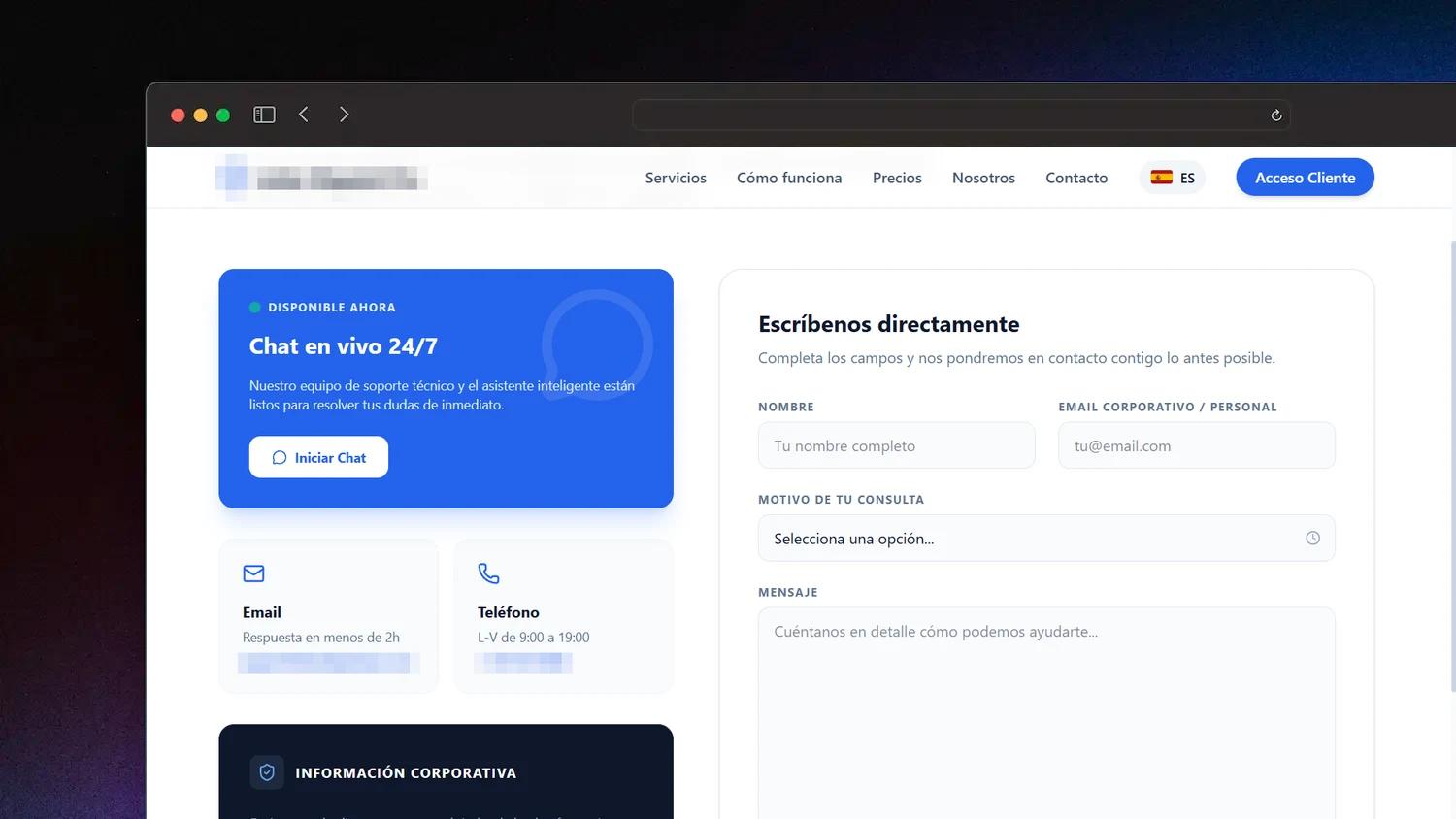Select Contacto in the navigation bar
The height and width of the screenshot is (819, 1456).
1076,178
